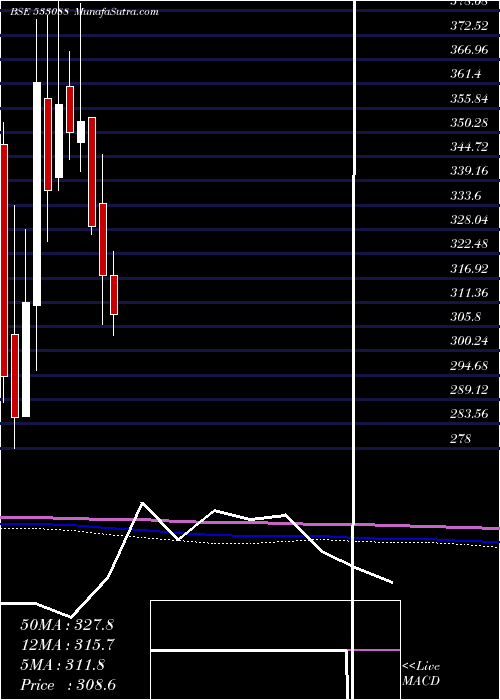Click the 361.4 price axis label
Screen dimensions: 500x700
click(x=466, y=74)
